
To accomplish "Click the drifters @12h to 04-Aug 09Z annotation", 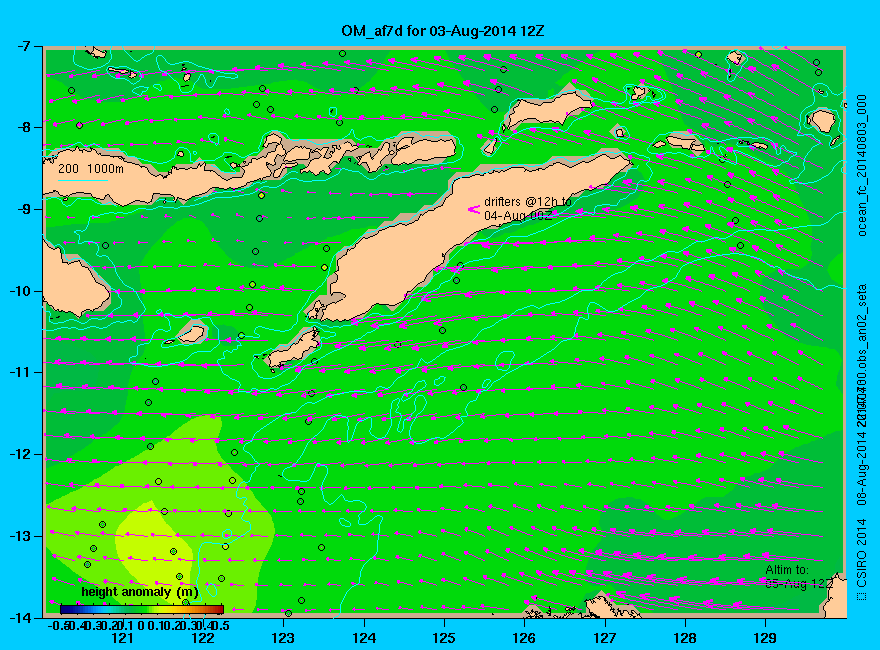I will coord(526,208).
